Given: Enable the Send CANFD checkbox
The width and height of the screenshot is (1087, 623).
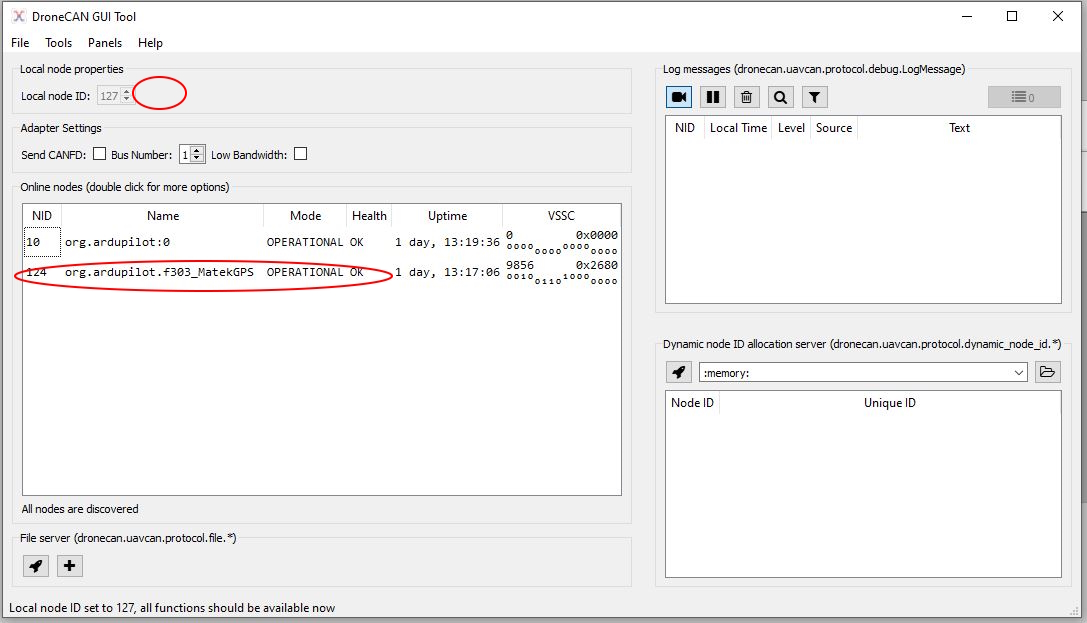Looking at the screenshot, I should 99,154.
